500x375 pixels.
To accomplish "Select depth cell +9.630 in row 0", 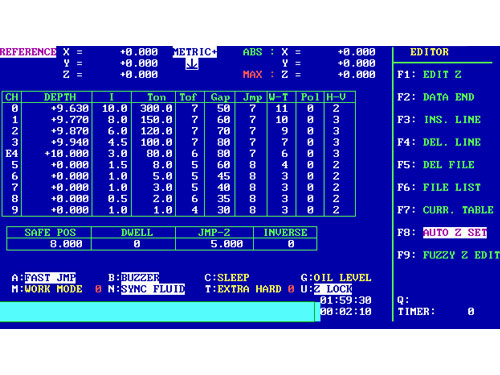I will click(x=70, y=108).
